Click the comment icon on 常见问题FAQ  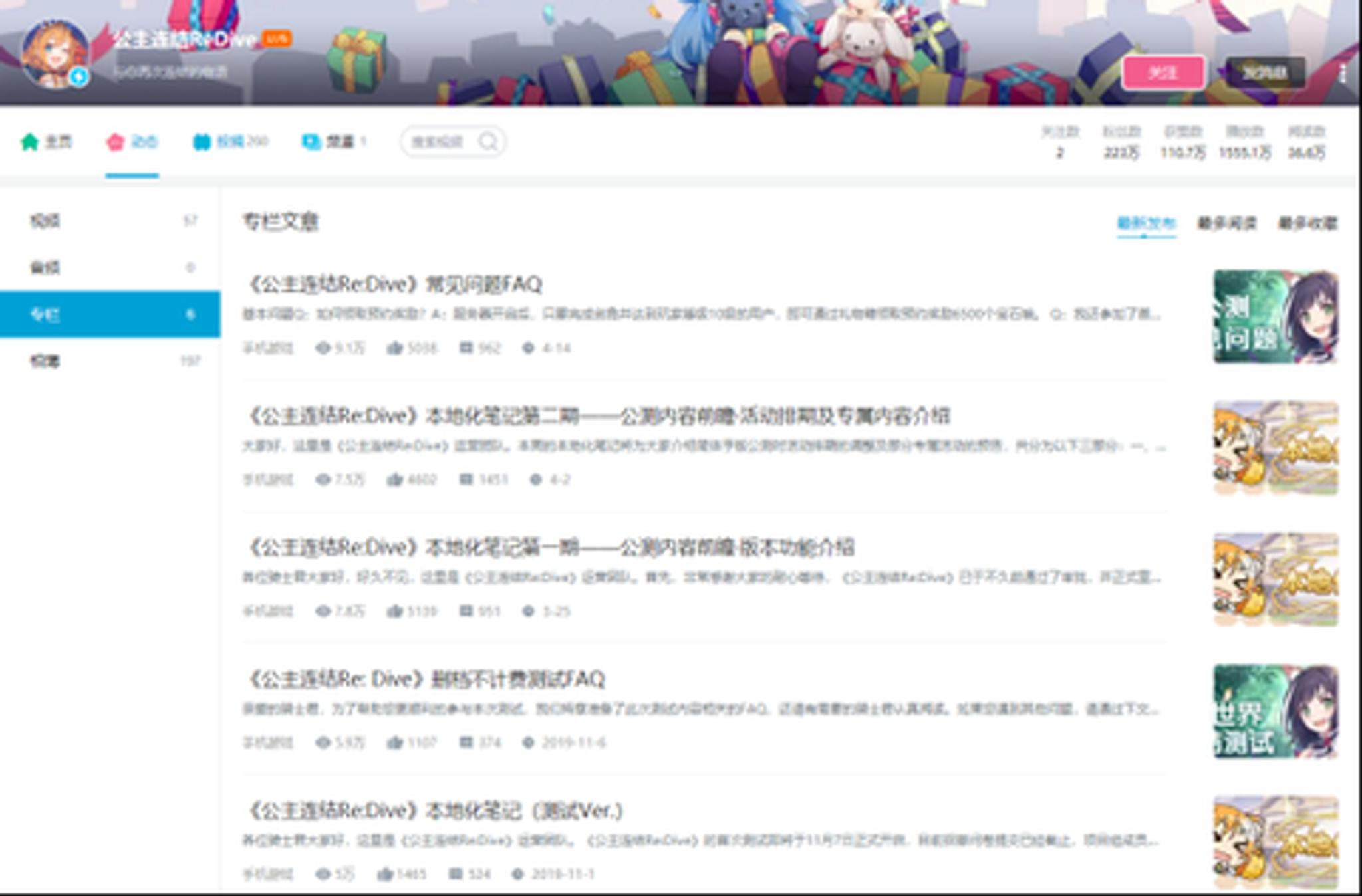coord(466,348)
